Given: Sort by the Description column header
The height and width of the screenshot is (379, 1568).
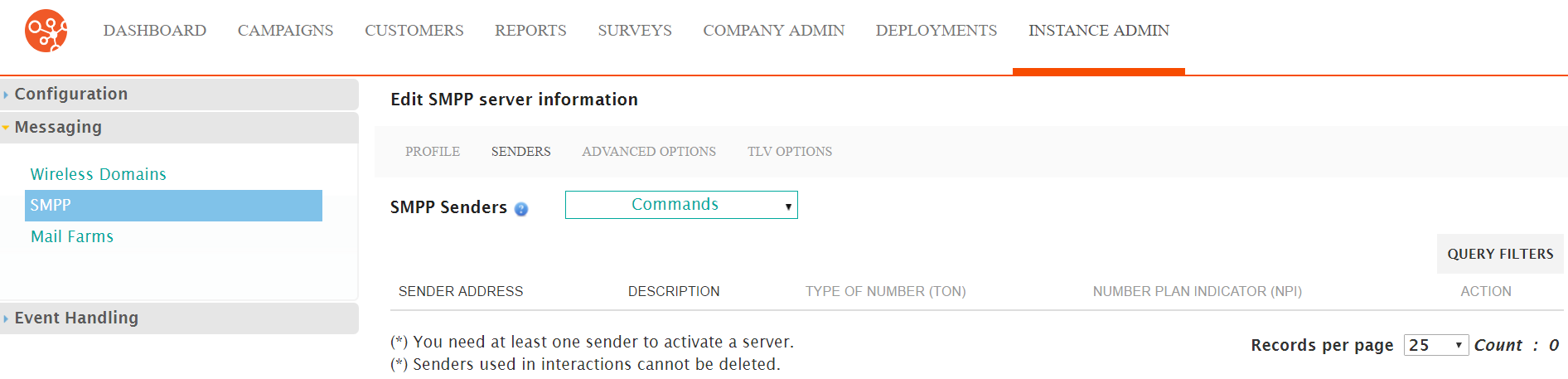Looking at the screenshot, I should click(x=674, y=291).
